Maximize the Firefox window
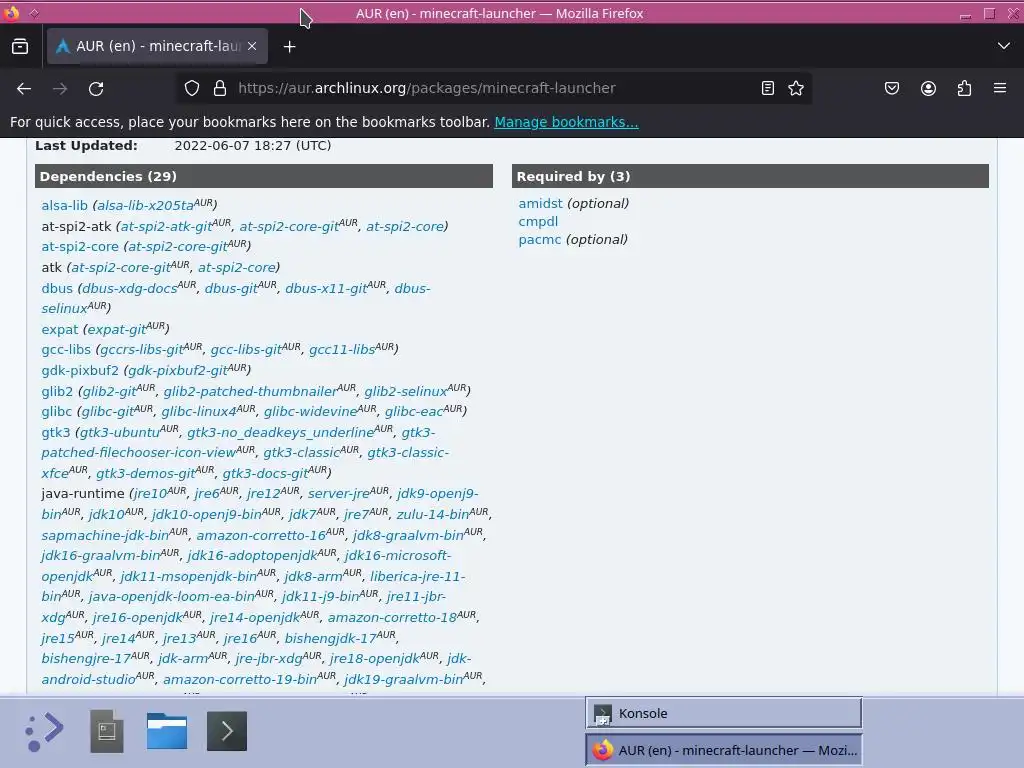Screen dimensions: 1024x768 (x=989, y=14)
